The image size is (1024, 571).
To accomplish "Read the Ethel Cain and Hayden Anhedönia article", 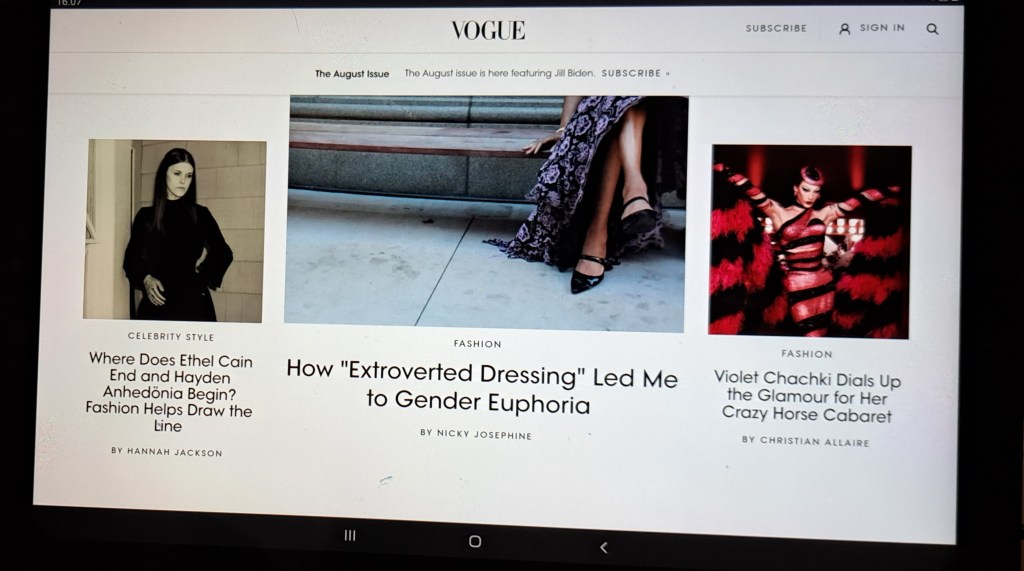I will (x=169, y=393).
